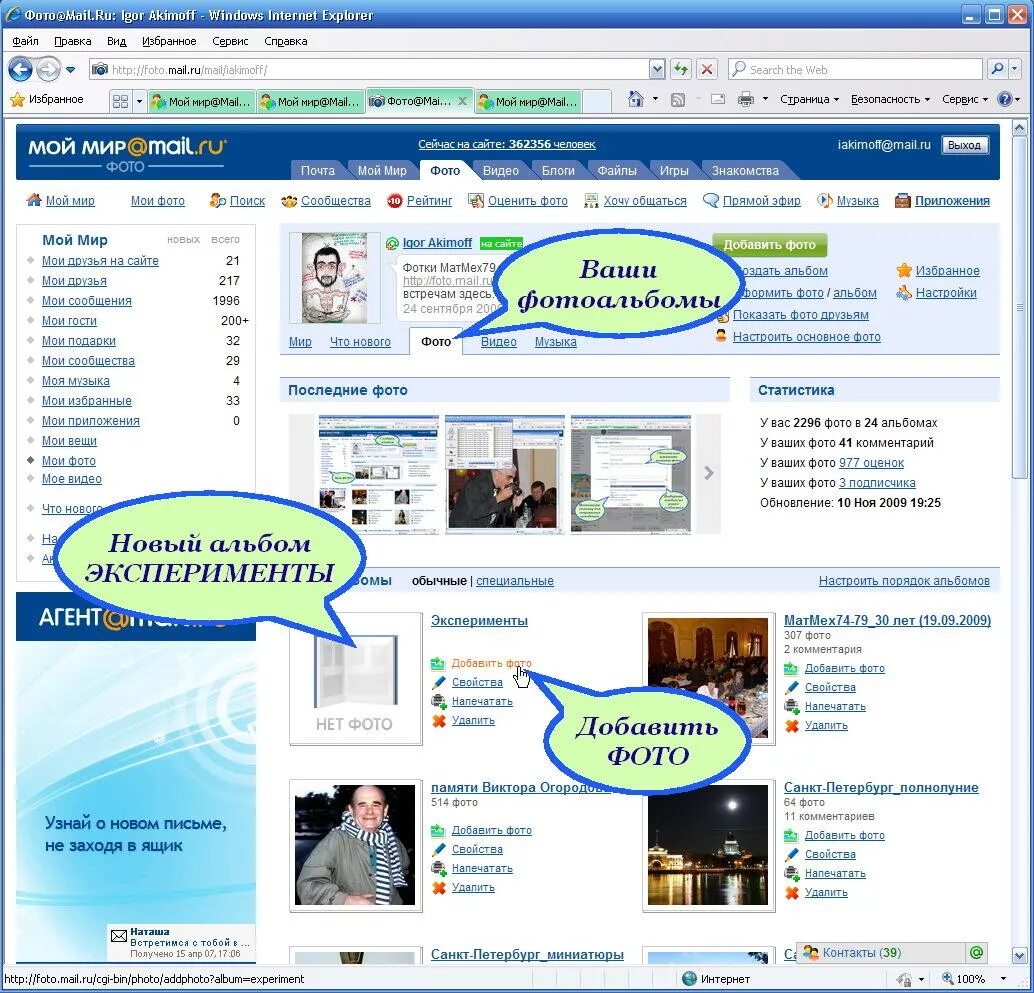Expand the Print options dropdown arrow
Image resolution: width=1034 pixels, height=993 pixels.
click(x=765, y=100)
